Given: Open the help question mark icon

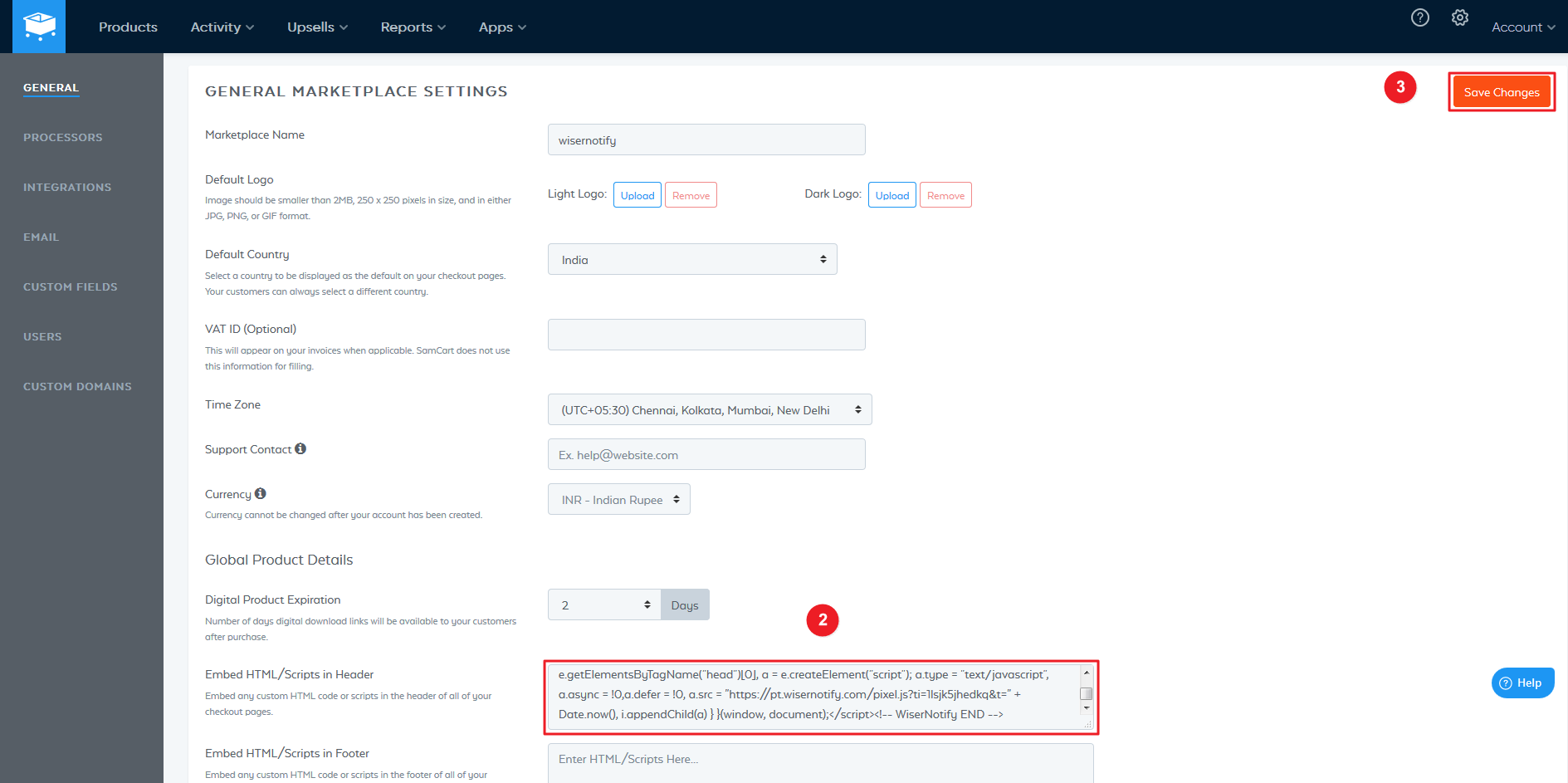Looking at the screenshot, I should pyautogui.click(x=1419, y=17).
